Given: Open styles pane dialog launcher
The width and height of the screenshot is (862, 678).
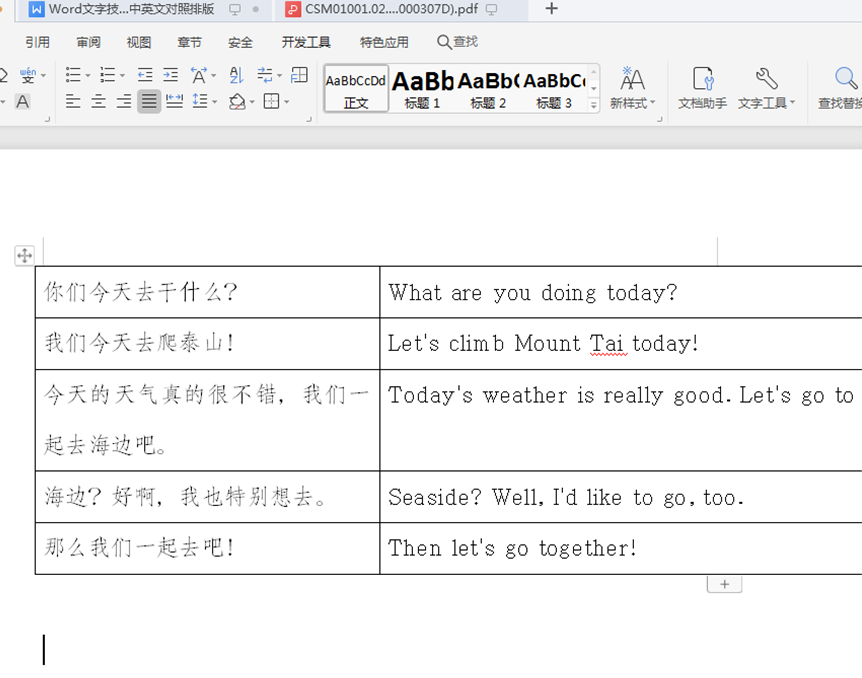Looking at the screenshot, I should (659, 119).
